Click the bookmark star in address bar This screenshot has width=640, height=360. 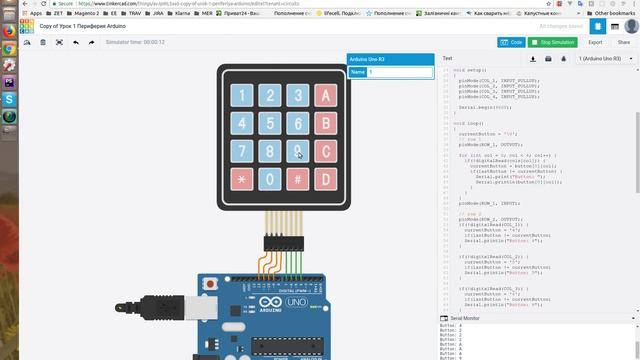click(549, 4)
